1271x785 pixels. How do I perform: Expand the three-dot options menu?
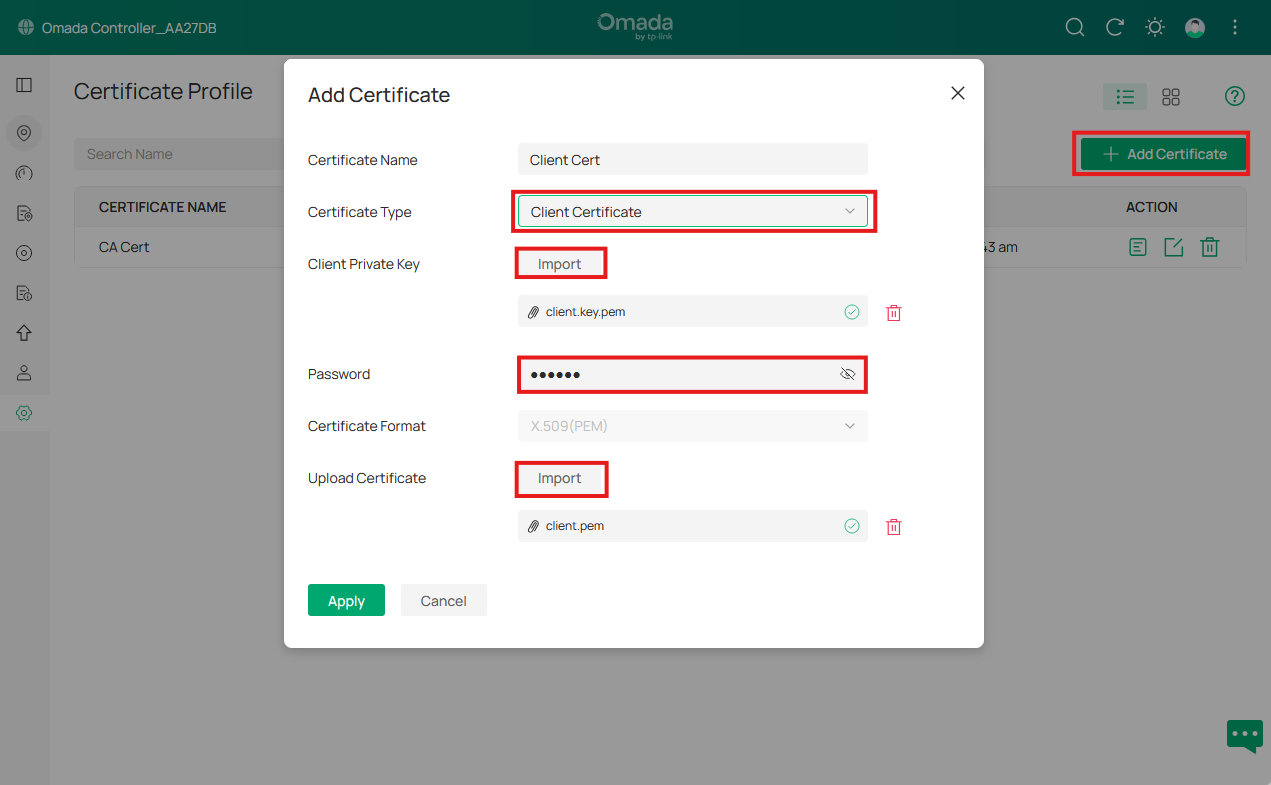1234,27
